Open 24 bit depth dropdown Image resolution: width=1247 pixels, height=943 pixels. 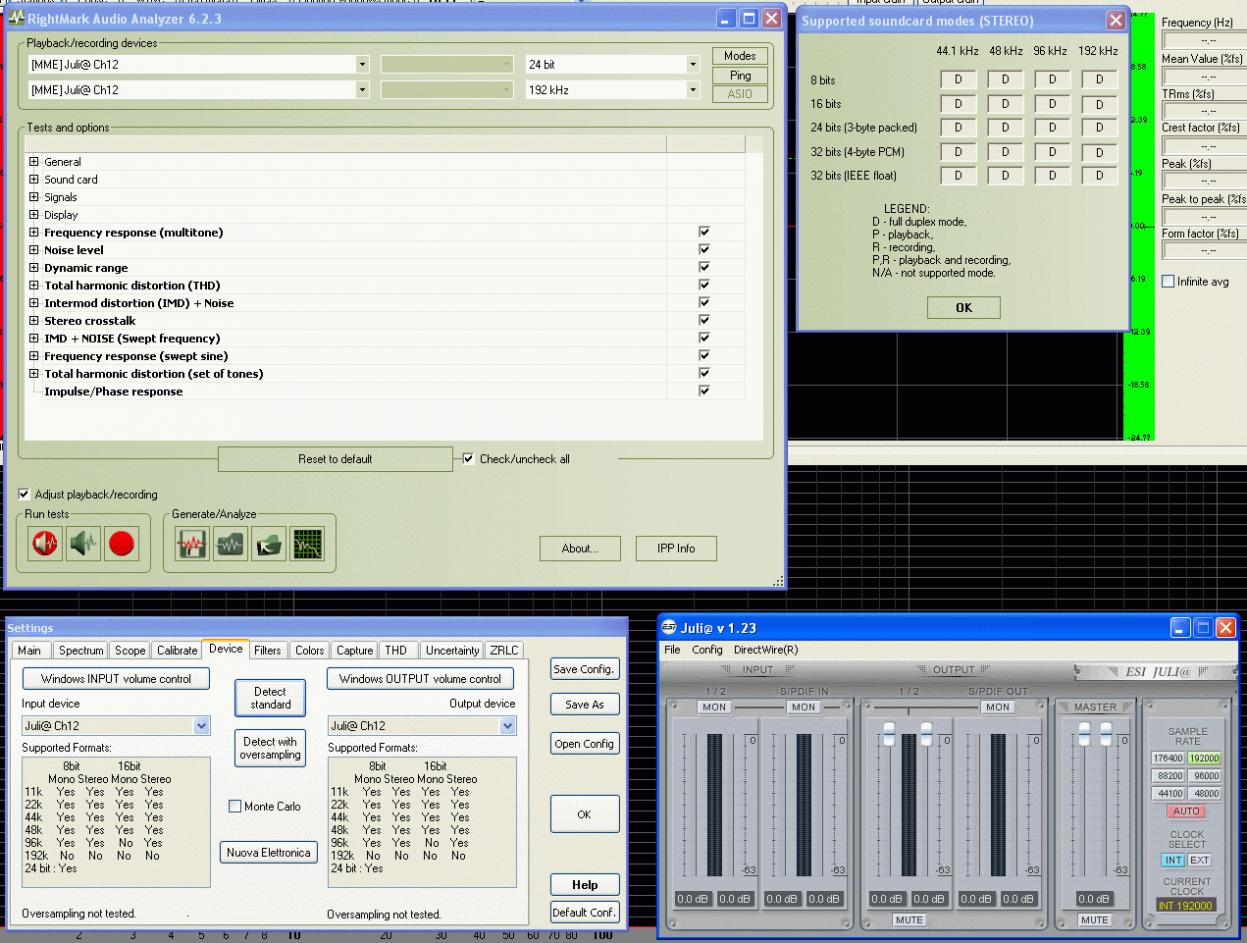coord(692,64)
